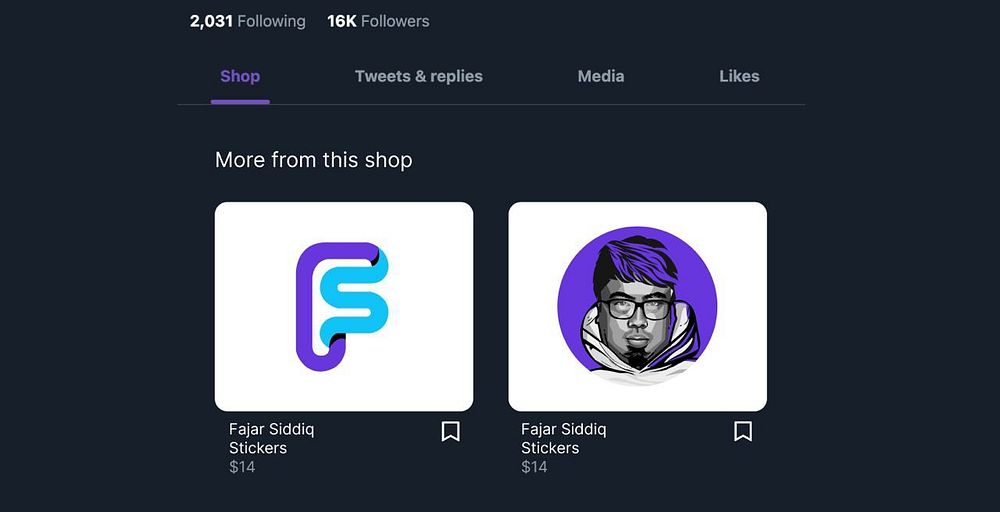Open the purple-haired avatar portrait sticker

[x=637, y=306]
